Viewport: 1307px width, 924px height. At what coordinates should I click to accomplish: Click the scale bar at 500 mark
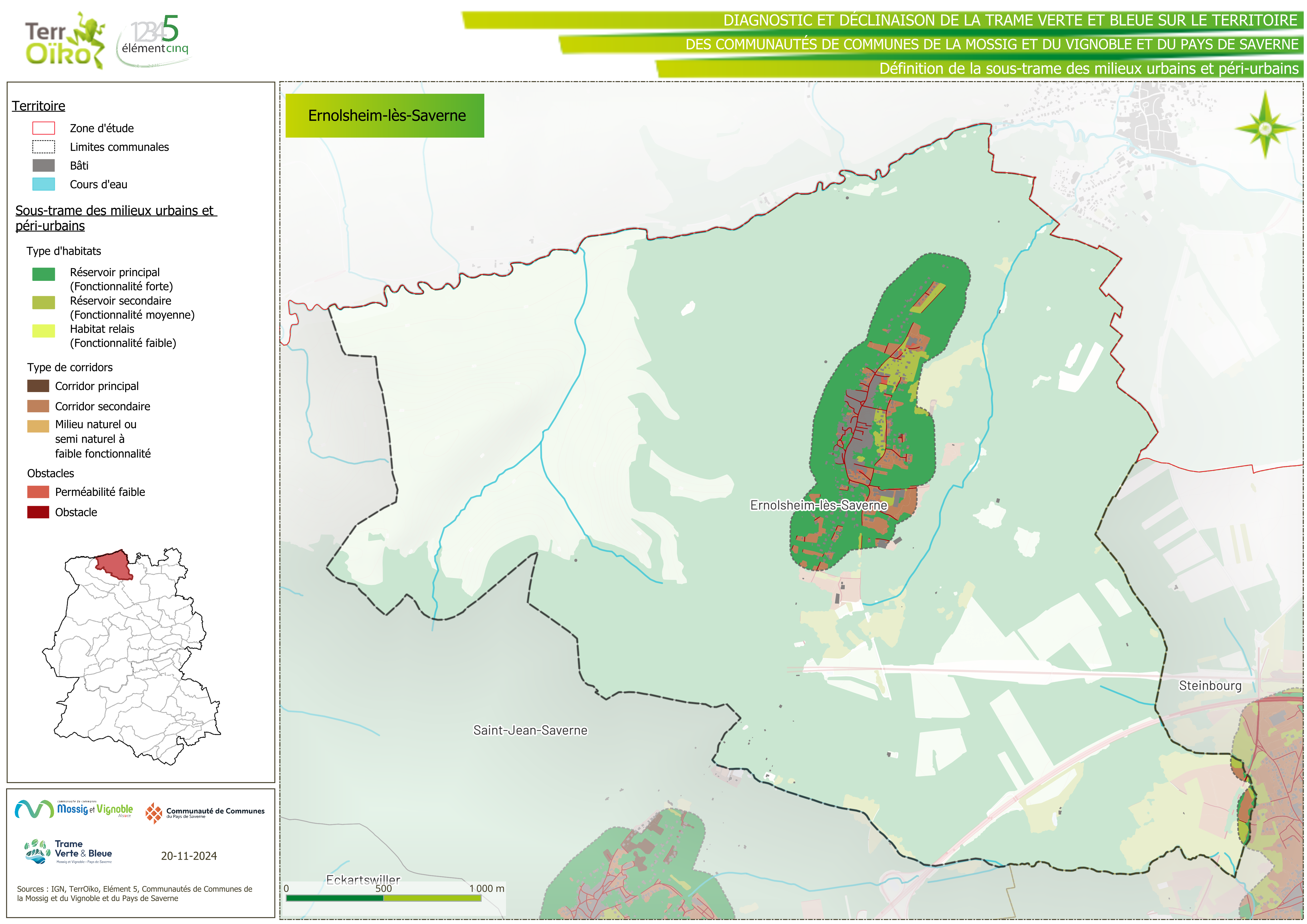coord(384,898)
